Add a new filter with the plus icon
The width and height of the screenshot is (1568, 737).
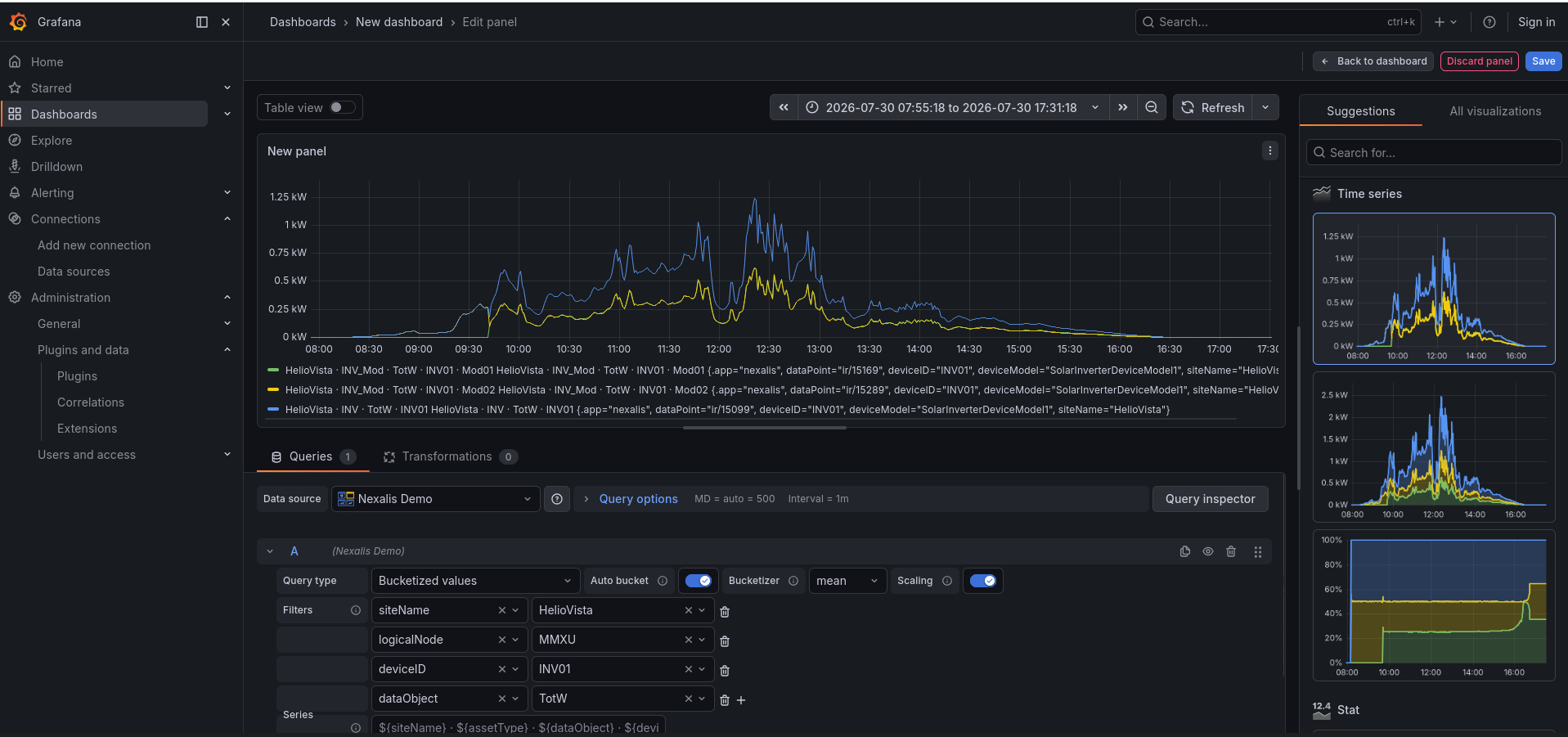[741, 700]
